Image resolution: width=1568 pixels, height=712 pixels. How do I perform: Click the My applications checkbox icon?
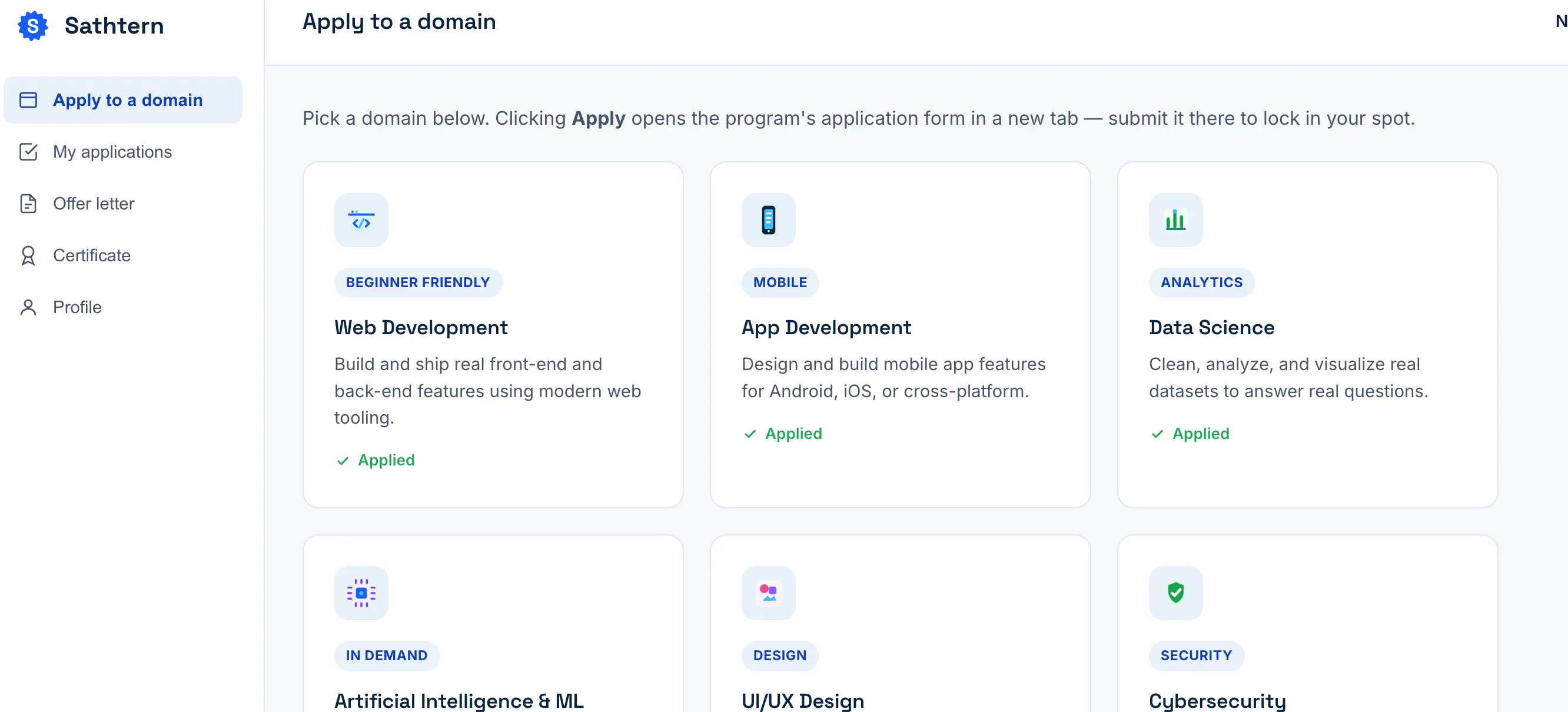click(x=28, y=152)
